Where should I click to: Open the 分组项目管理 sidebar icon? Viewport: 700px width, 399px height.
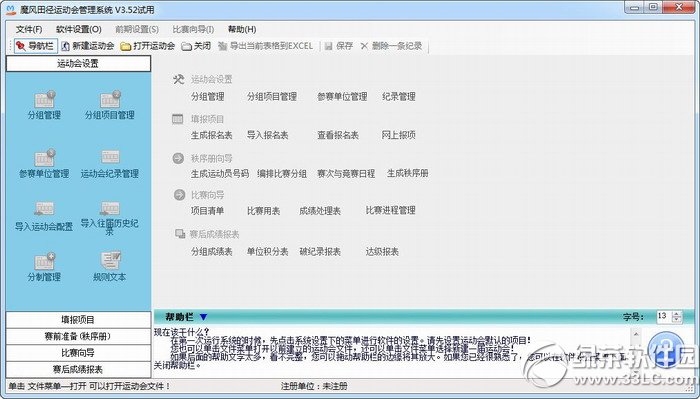(110, 105)
